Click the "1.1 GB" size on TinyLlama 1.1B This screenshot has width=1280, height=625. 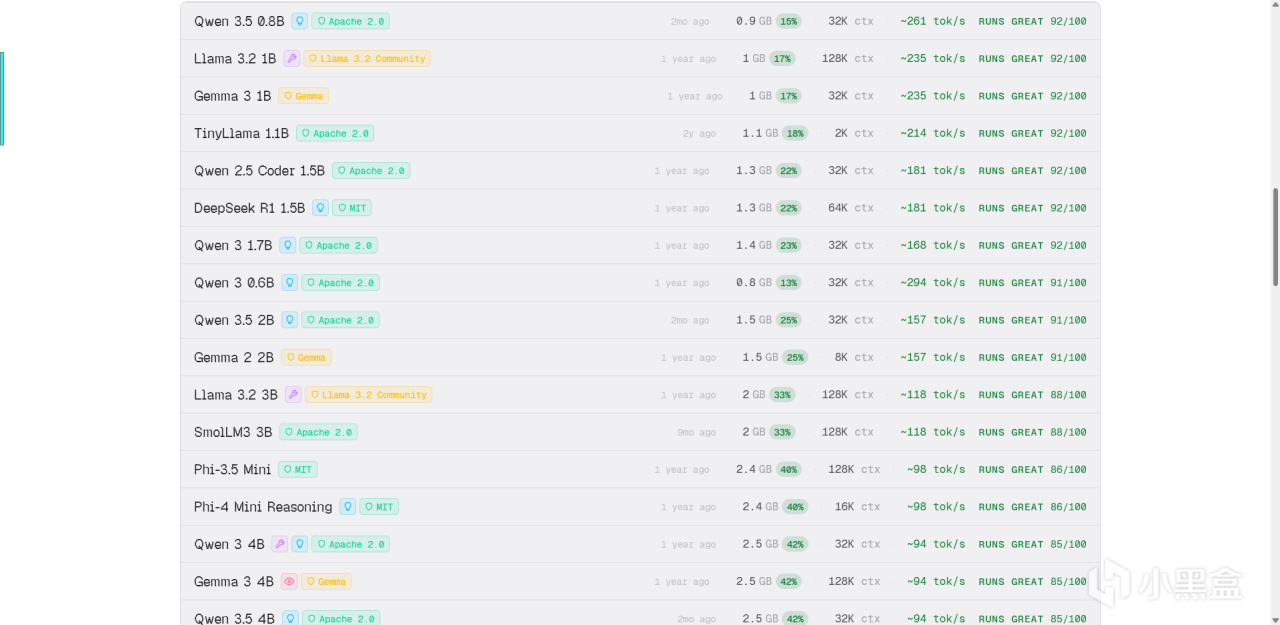(760, 133)
